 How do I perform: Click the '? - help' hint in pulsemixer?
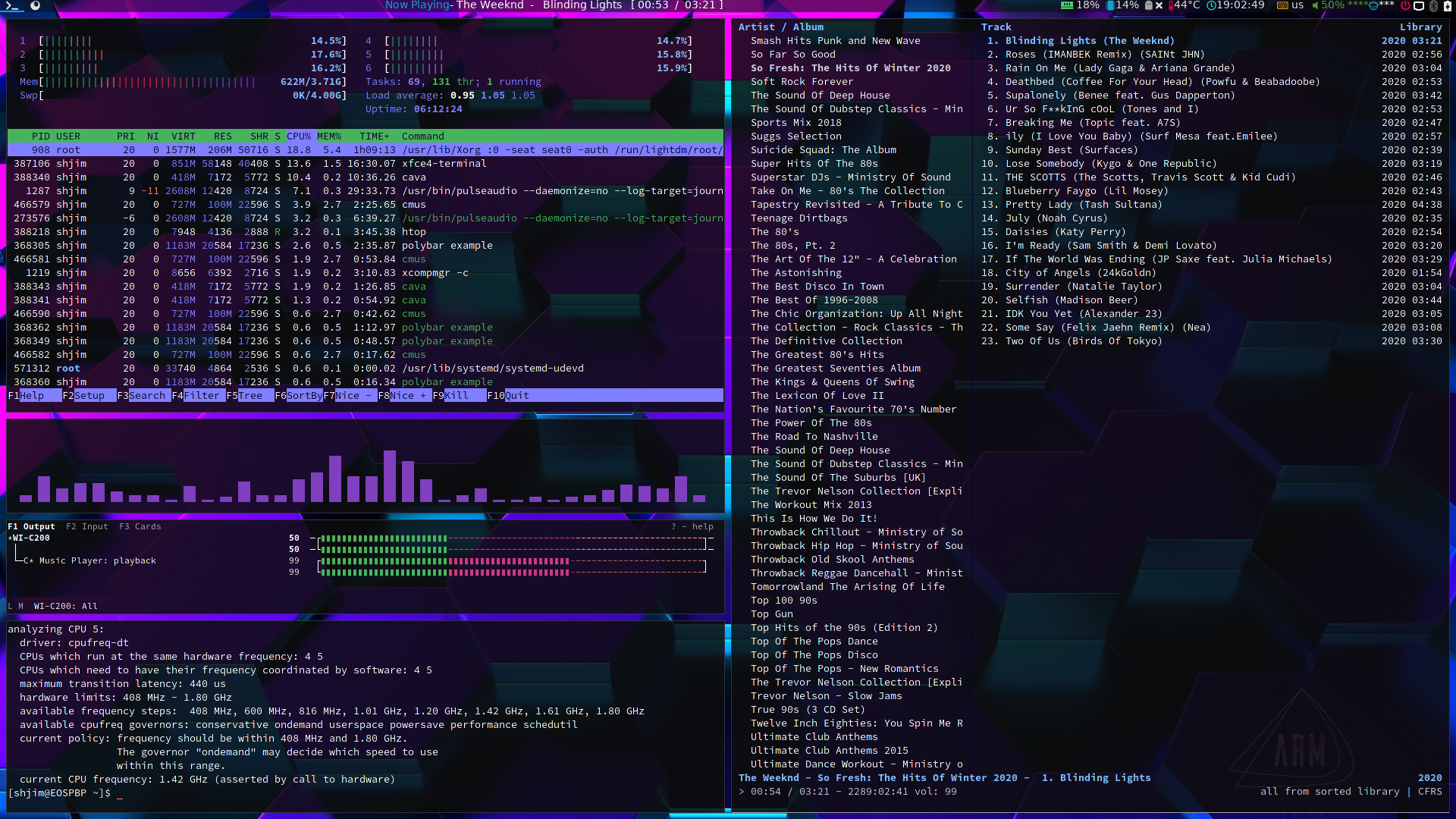click(x=692, y=526)
